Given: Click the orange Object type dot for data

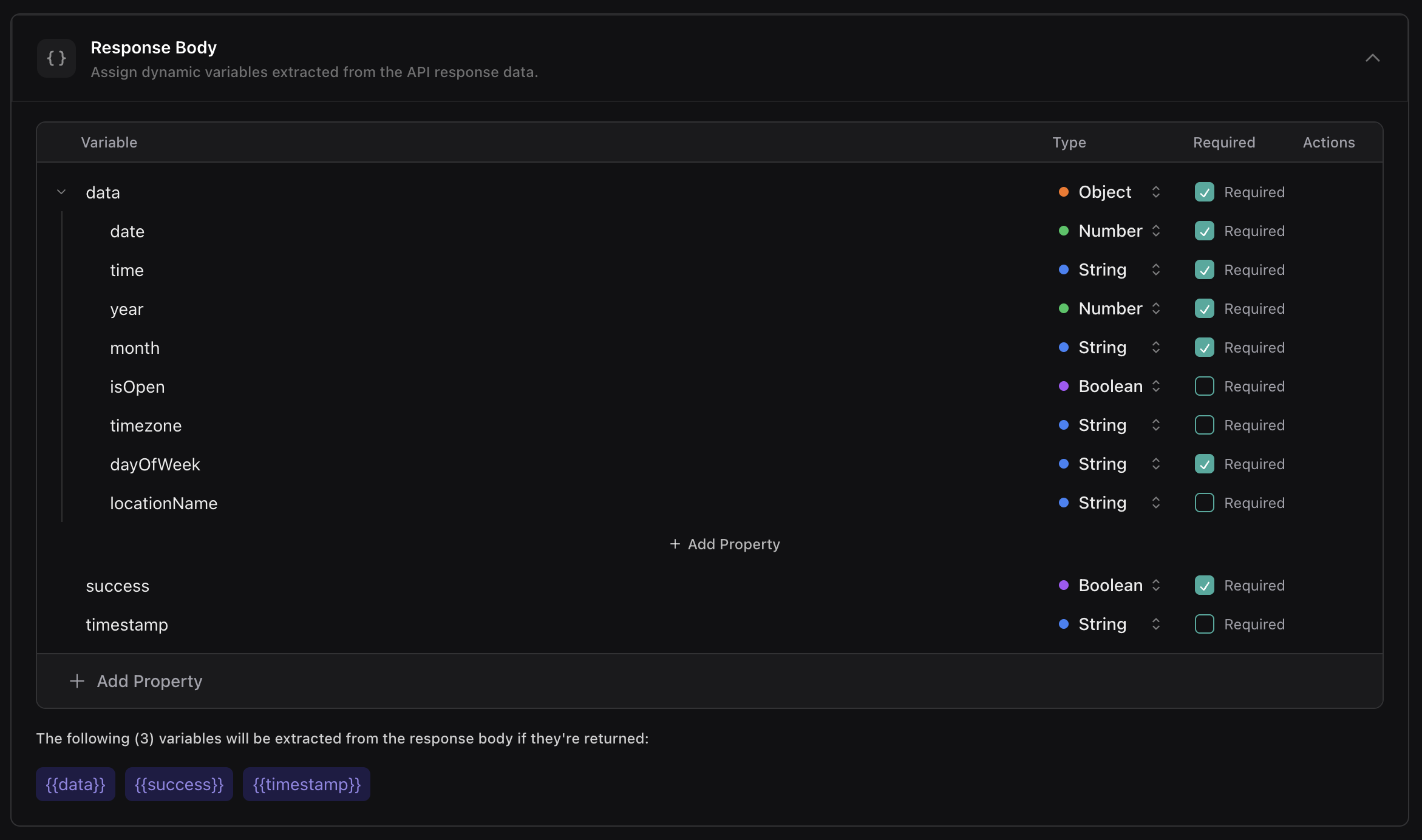Looking at the screenshot, I should (1064, 192).
